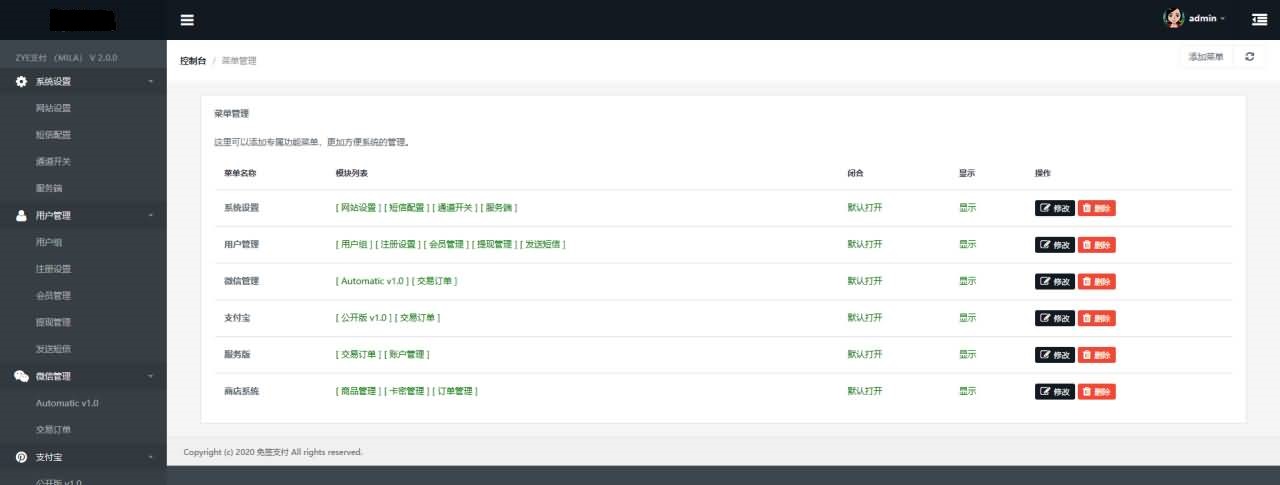The height and width of the screenshot is (485, 1280).
Task: Click the hamburger icon in the top bar
Action: 187,20
